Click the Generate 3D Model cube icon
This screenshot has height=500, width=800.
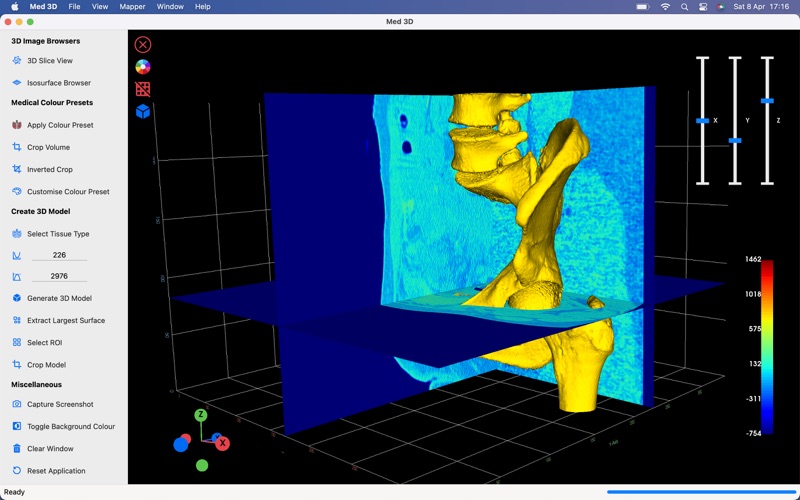pyautogui.click(x=17, y=298)
